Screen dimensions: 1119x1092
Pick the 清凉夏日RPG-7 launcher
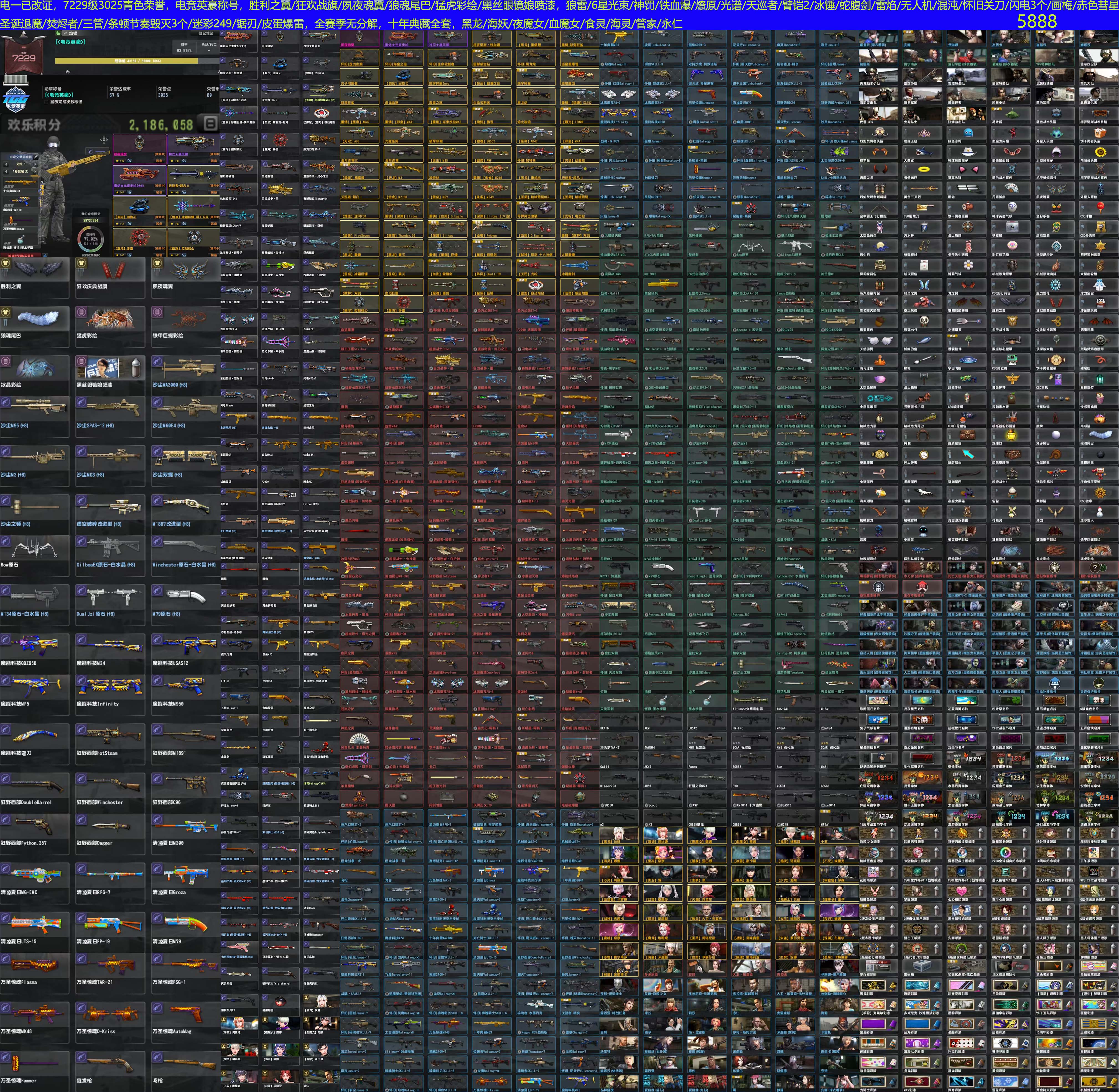tap(110, 884)
